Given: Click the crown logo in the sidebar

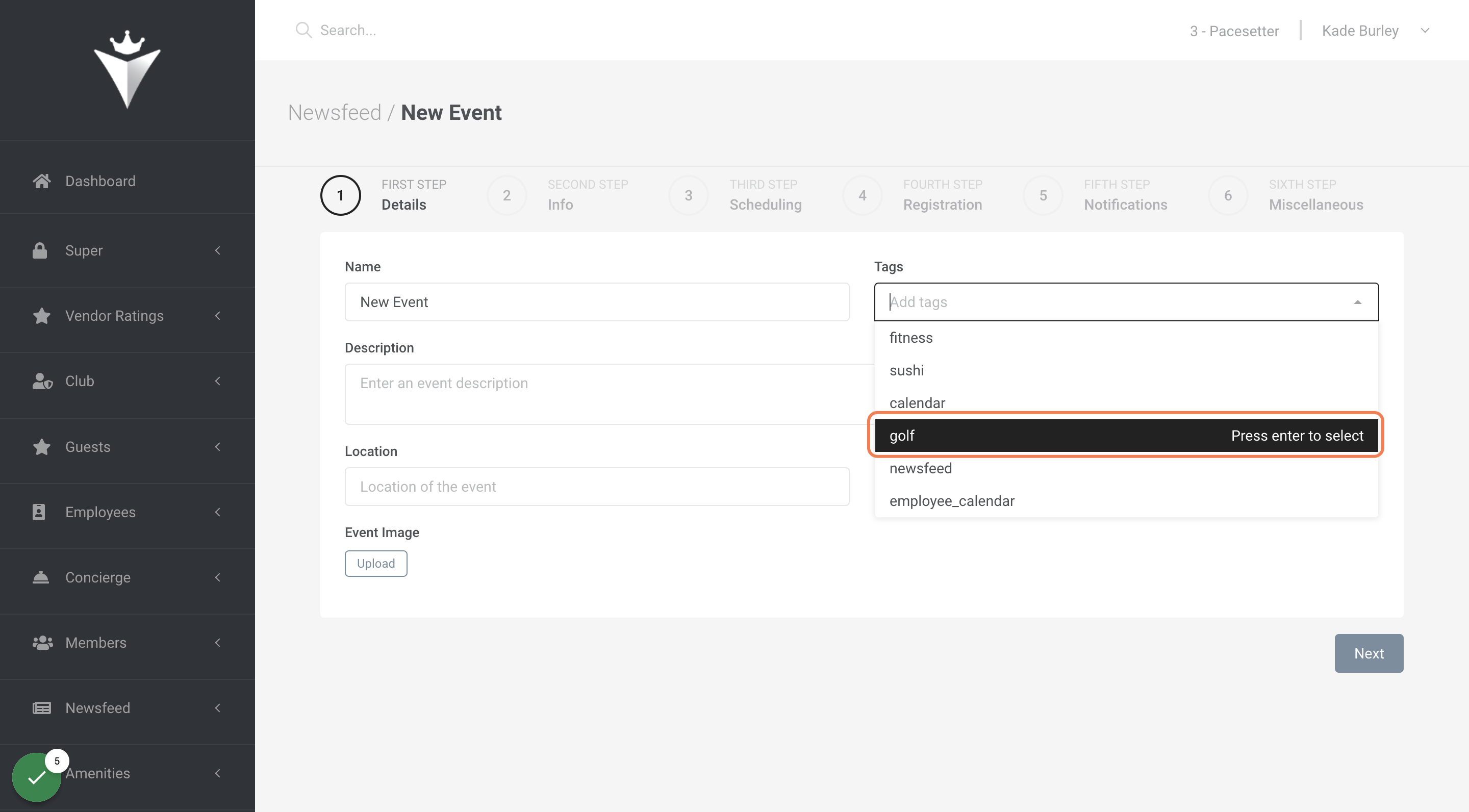Looking at the screenshot, I should [127, 69].
